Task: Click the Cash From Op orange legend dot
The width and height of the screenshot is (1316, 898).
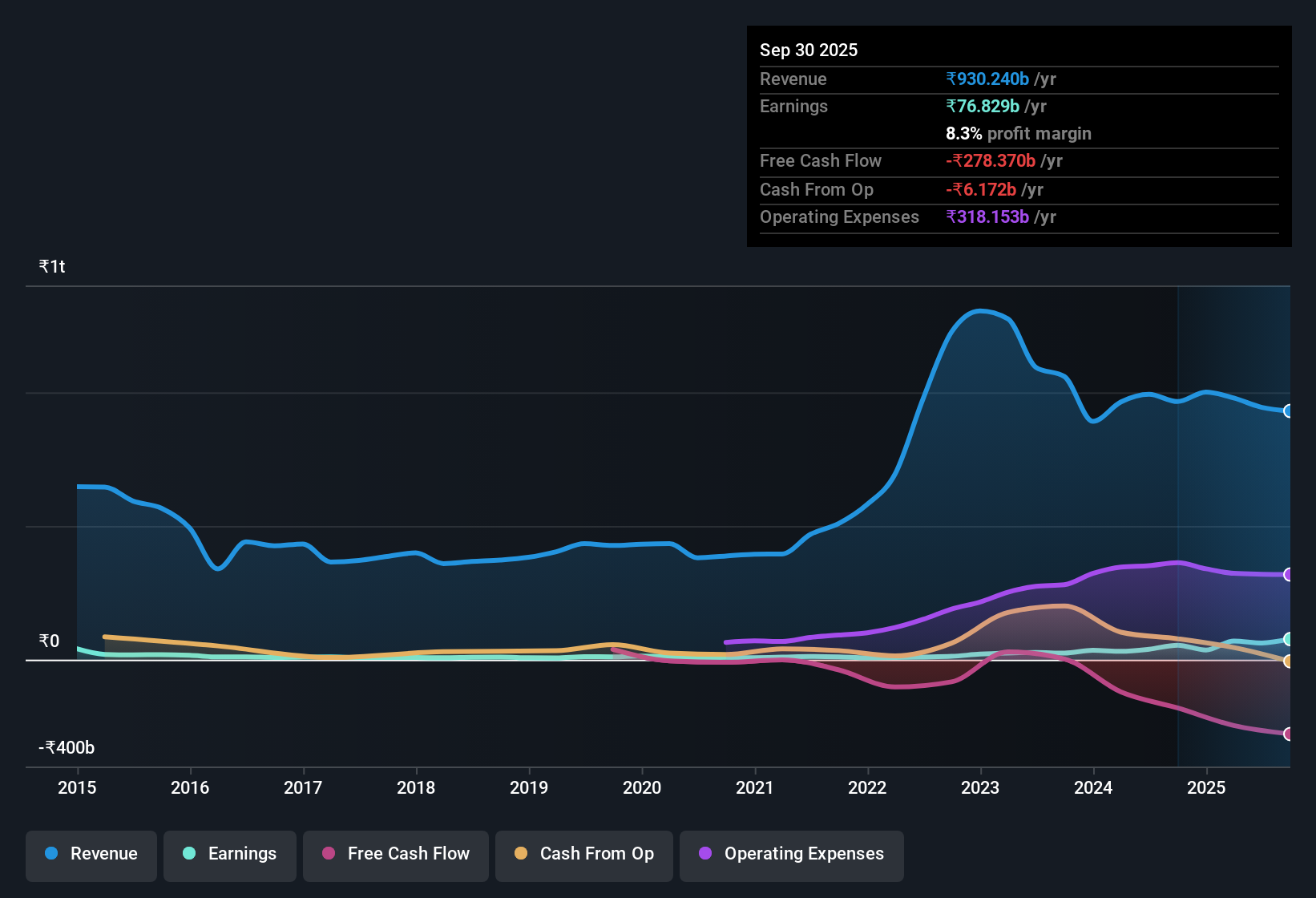Action: click(521, 854)
